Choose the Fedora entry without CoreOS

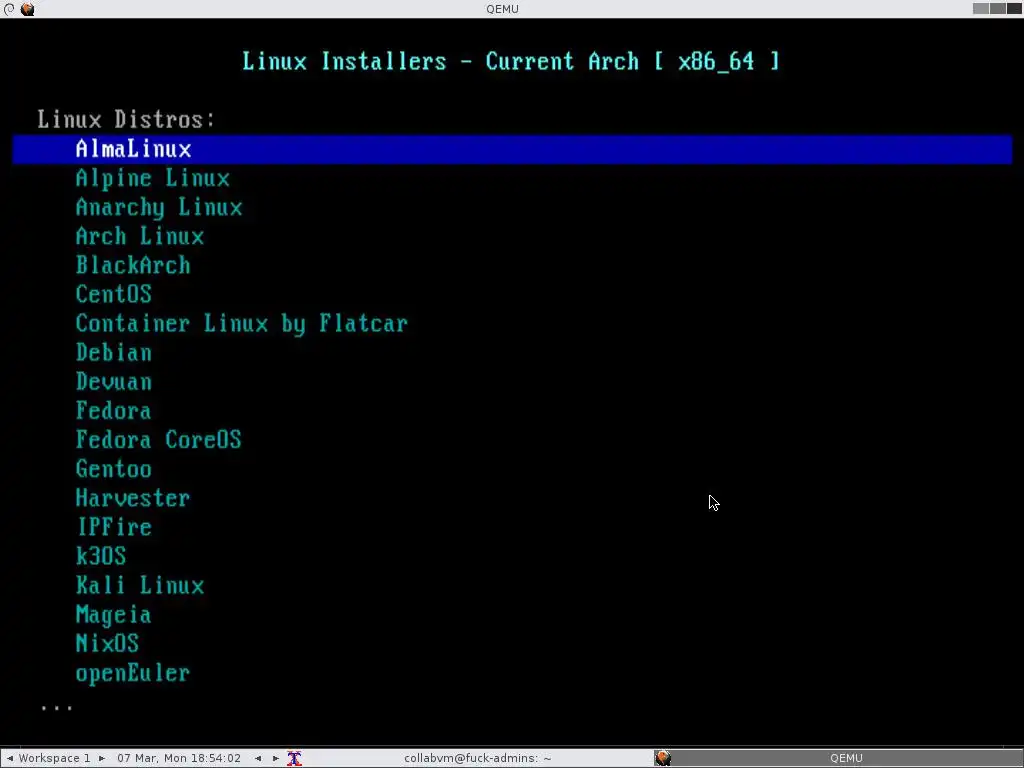[114, 411]
